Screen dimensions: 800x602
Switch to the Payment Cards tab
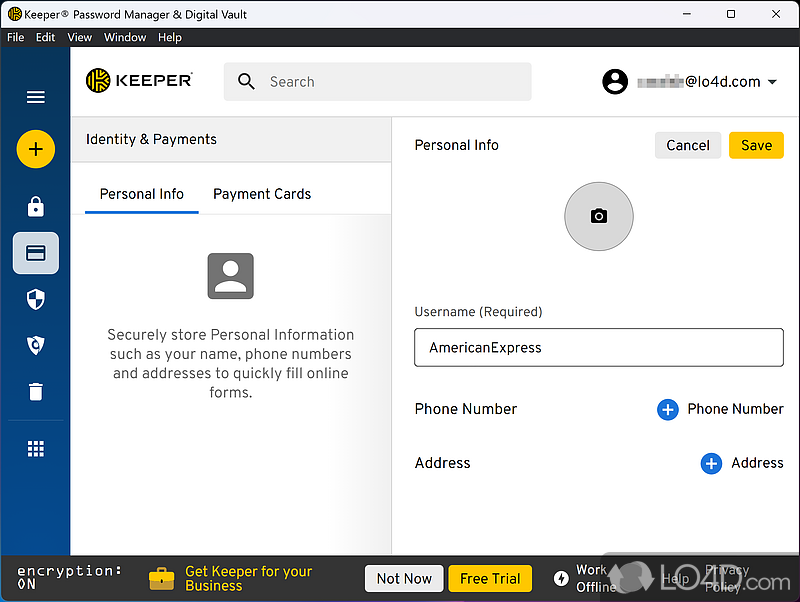[262, 194]
